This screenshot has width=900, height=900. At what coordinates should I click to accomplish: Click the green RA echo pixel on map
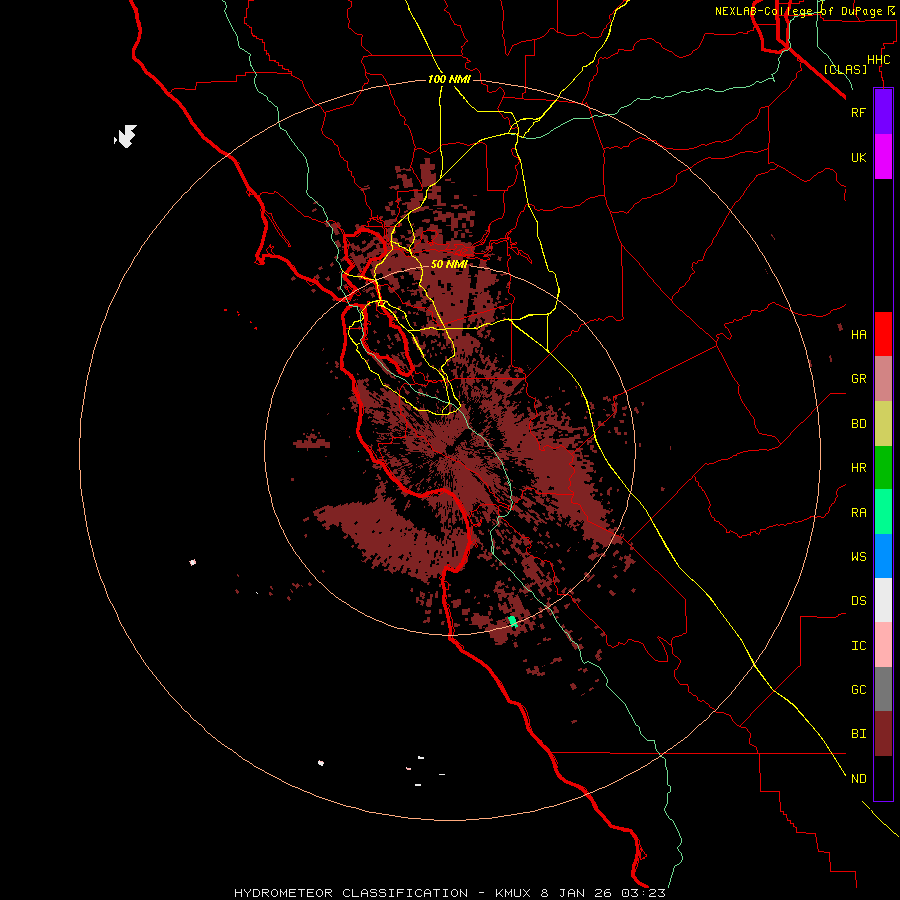[513, 622]
